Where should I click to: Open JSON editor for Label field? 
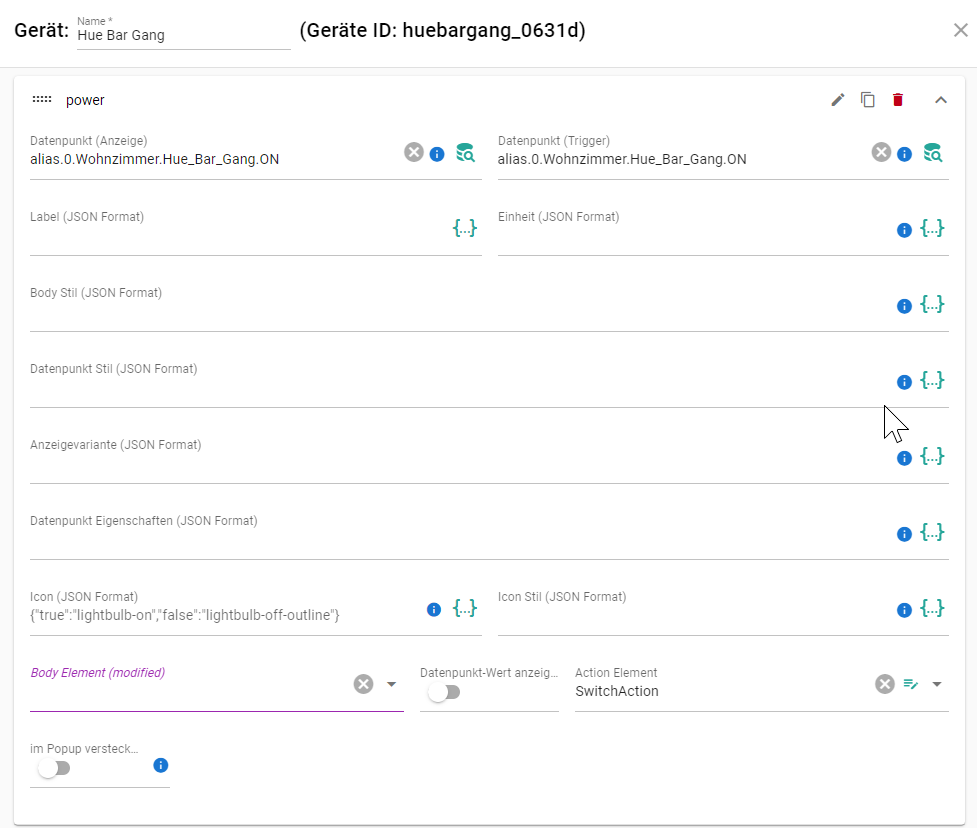pyautogui.click(x=465, y=228)
